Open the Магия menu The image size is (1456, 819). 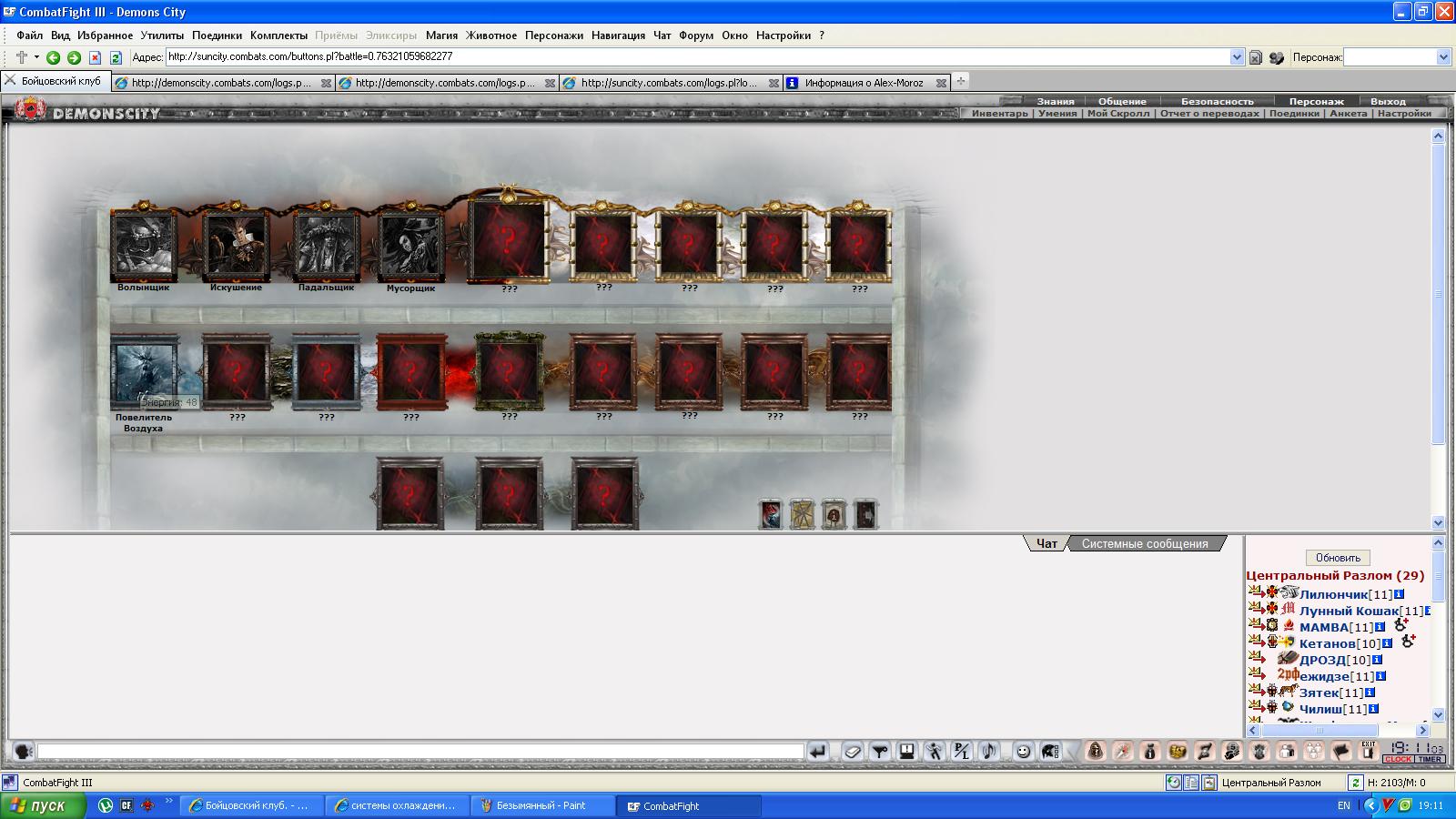[x=441, y=35]
